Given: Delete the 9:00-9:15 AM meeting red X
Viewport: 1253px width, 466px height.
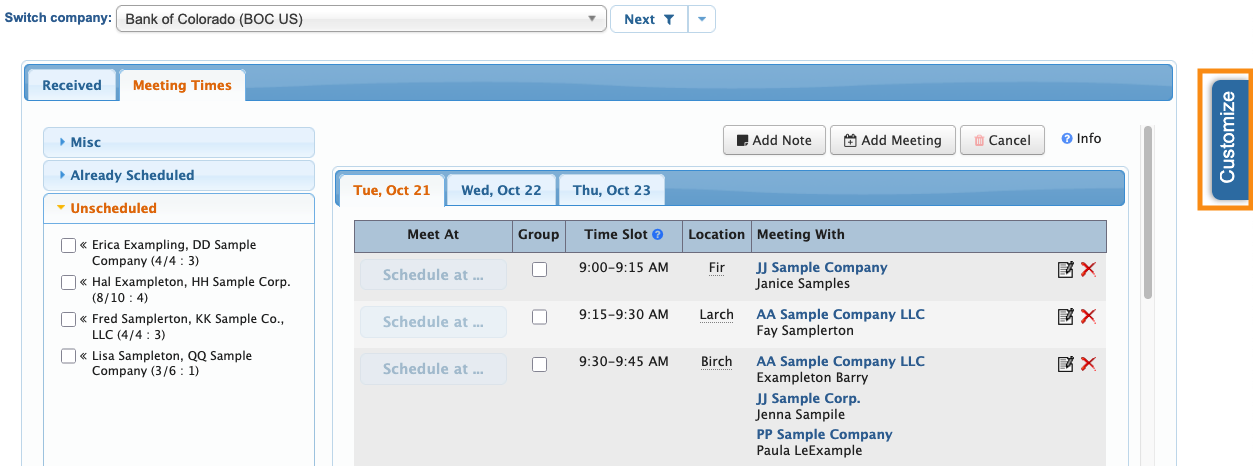Looking at the screenshot, I should click(1089, 269).
